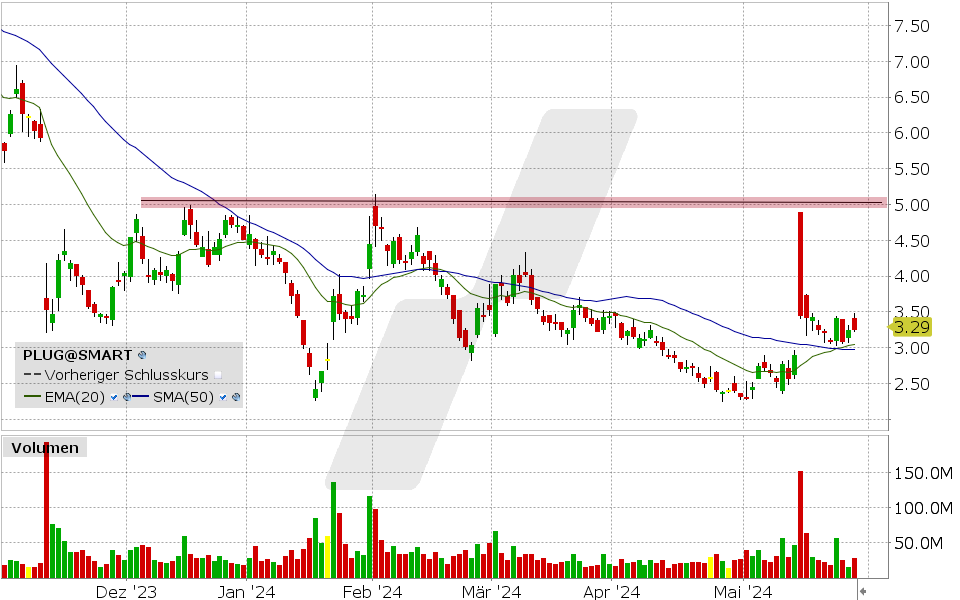Uncheck the SMA(50) indicator checkbox
The height and width of the screenshot is (600, 960).
[223, 397]
